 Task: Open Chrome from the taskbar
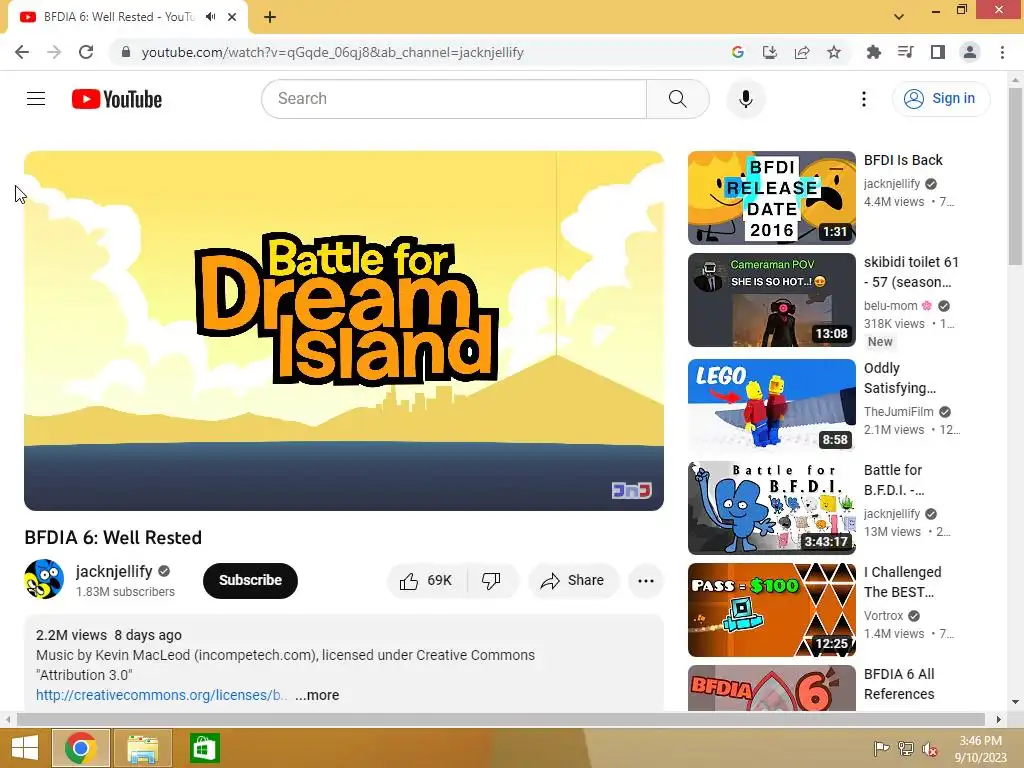pos(81,748)
